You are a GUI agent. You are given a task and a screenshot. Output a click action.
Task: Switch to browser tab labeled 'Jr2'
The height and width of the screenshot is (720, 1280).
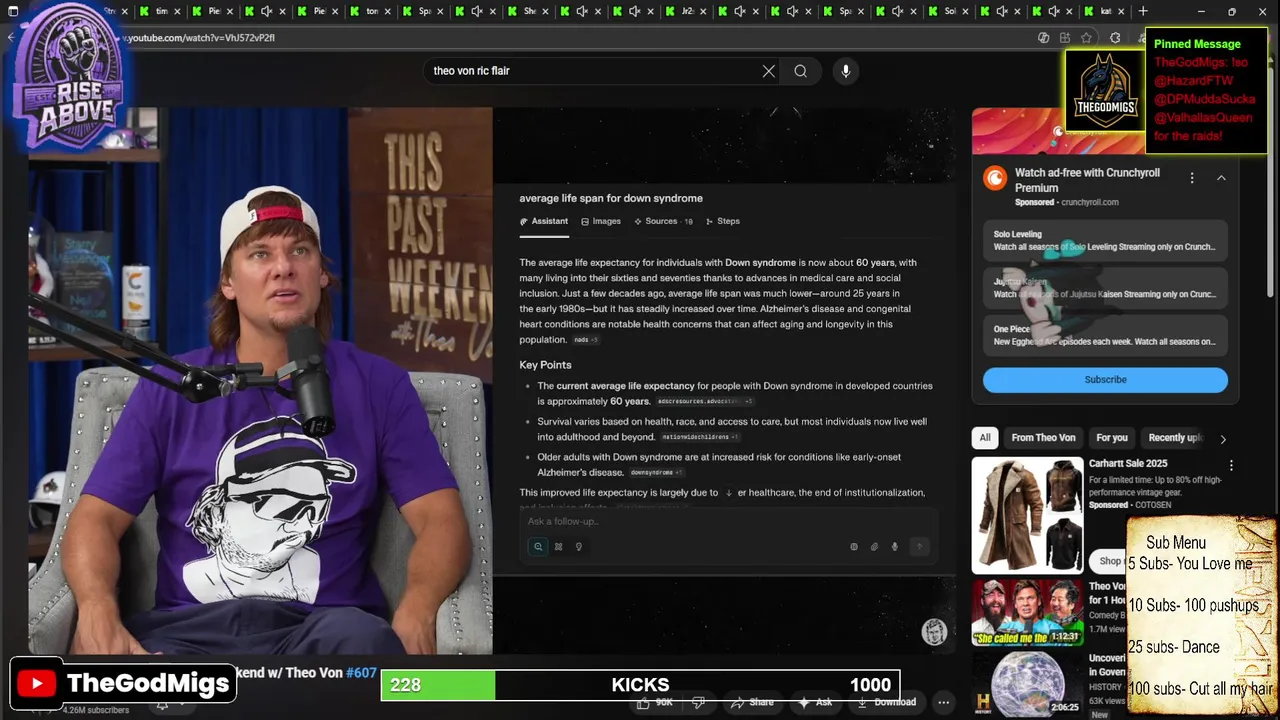tap(688, 11)
